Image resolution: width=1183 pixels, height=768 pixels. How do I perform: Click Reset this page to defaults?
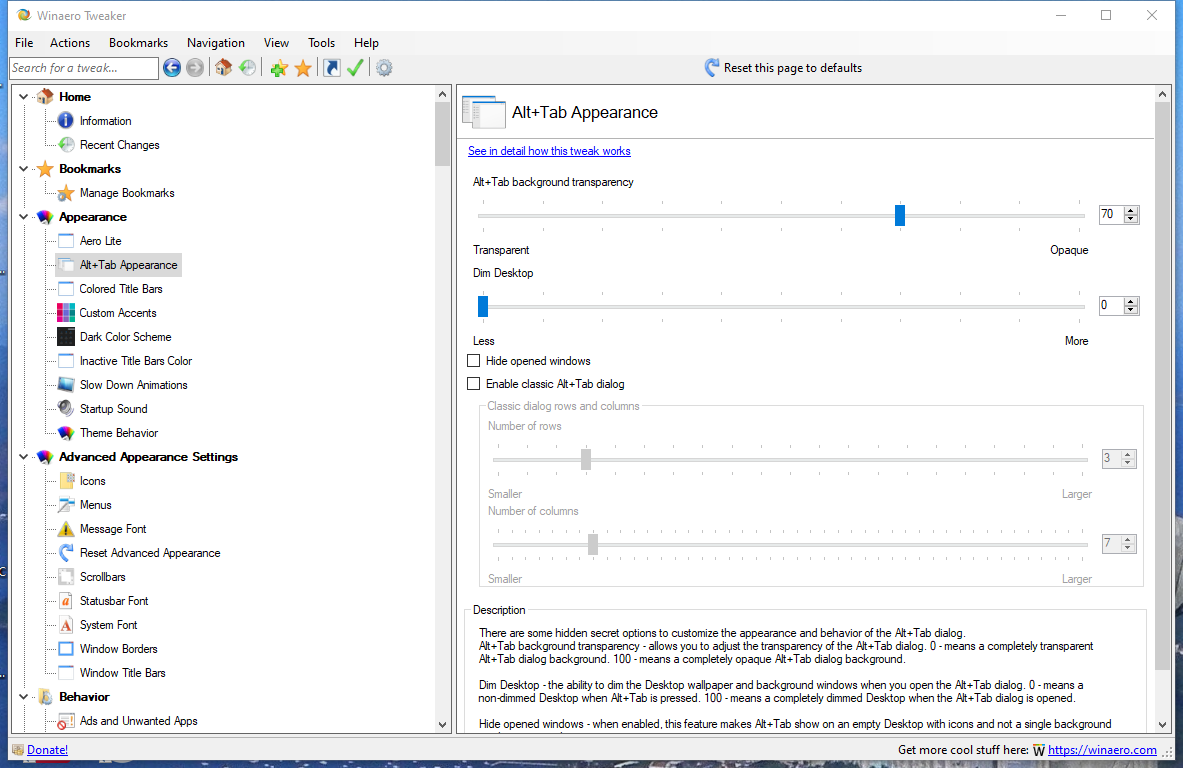(x=783, y=68)
